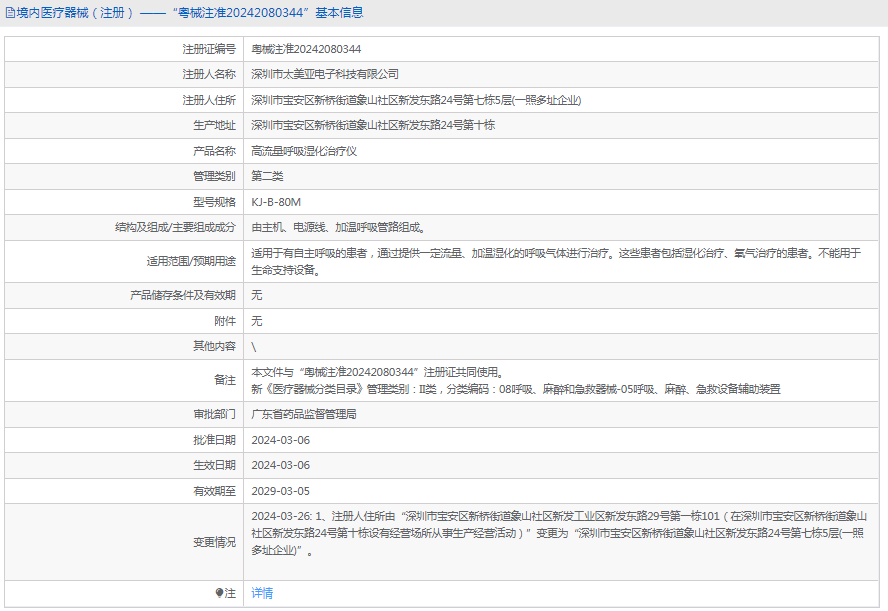
Task: Click the 变更情况 label
Action: click(214, 542)
